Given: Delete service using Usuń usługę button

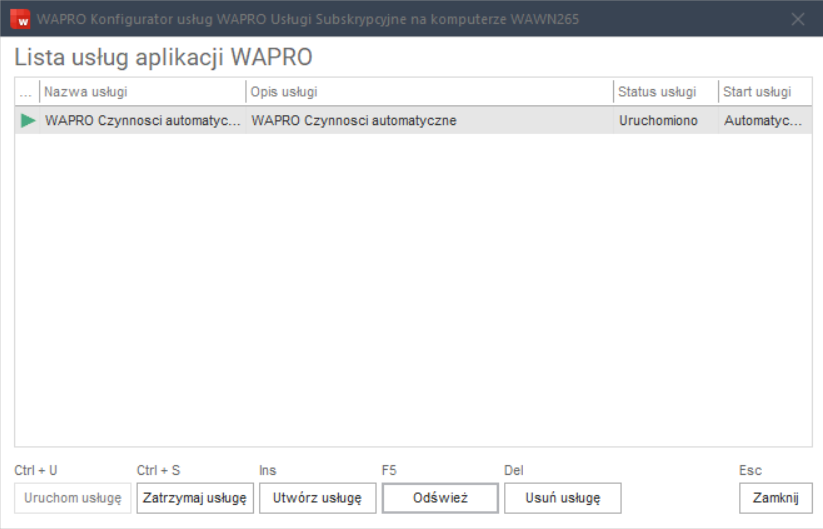Looking at the screenshot, I should coord(562,498).
